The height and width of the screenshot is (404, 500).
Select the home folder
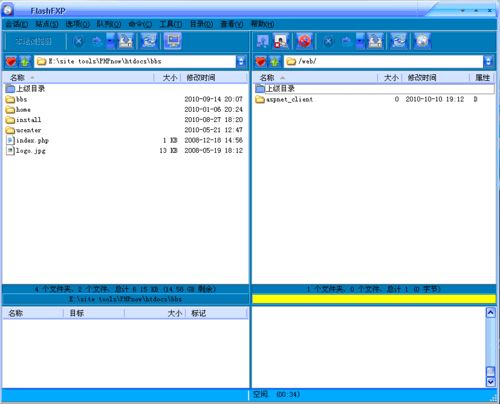click(x=18, y=110)
